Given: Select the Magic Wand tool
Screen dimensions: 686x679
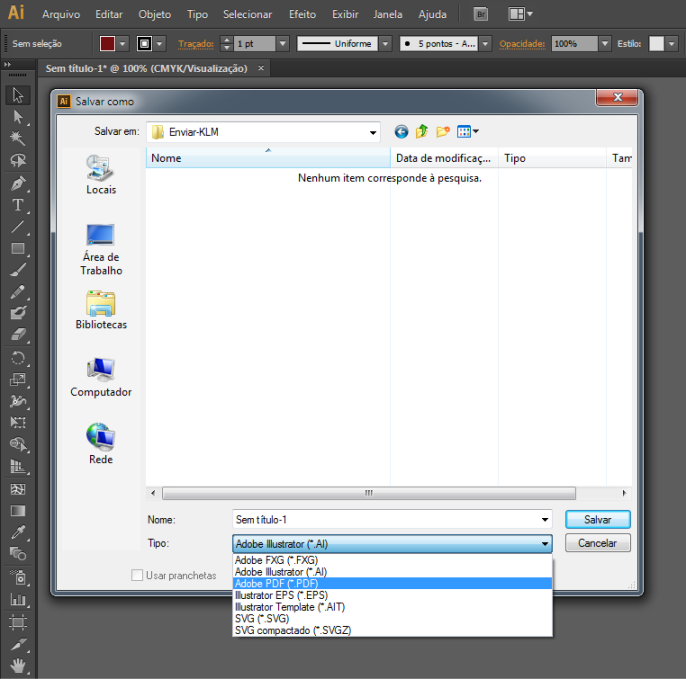Looking at the screenshot, I should pyautogui.click(x=18, y=139).
